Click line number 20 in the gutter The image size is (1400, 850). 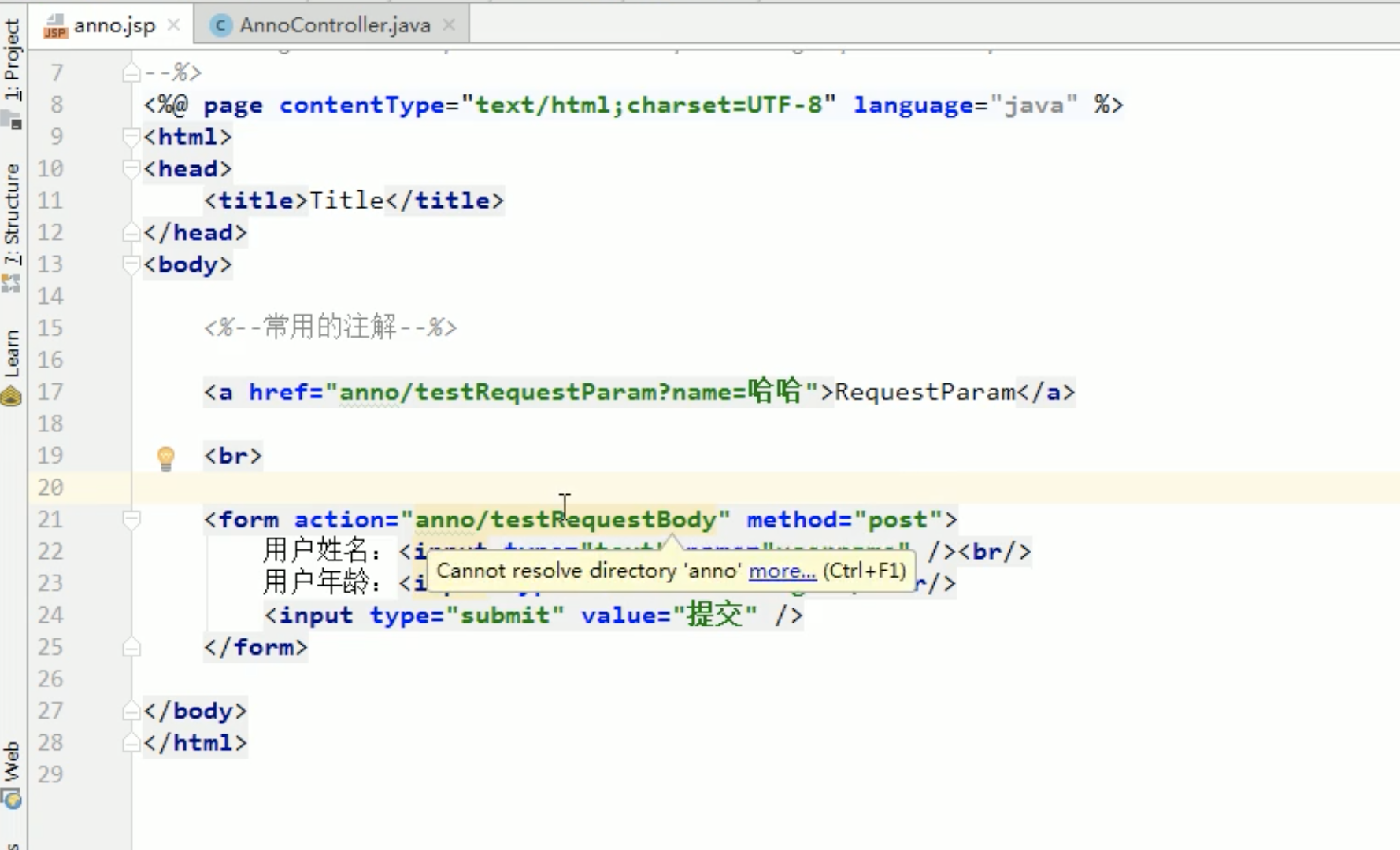pos(50,488)
